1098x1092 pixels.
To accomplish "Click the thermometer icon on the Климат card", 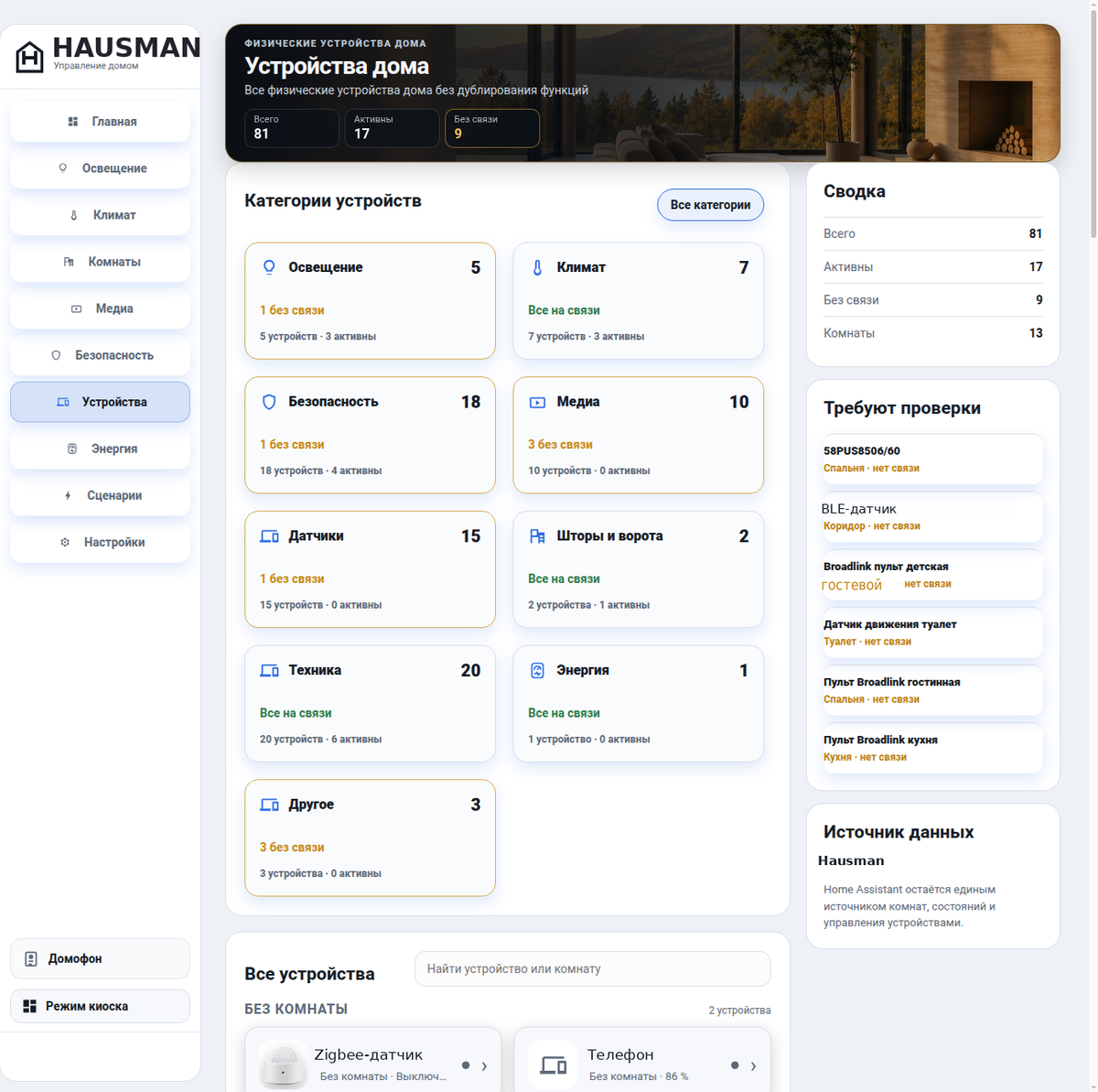I will pos(537,267).
